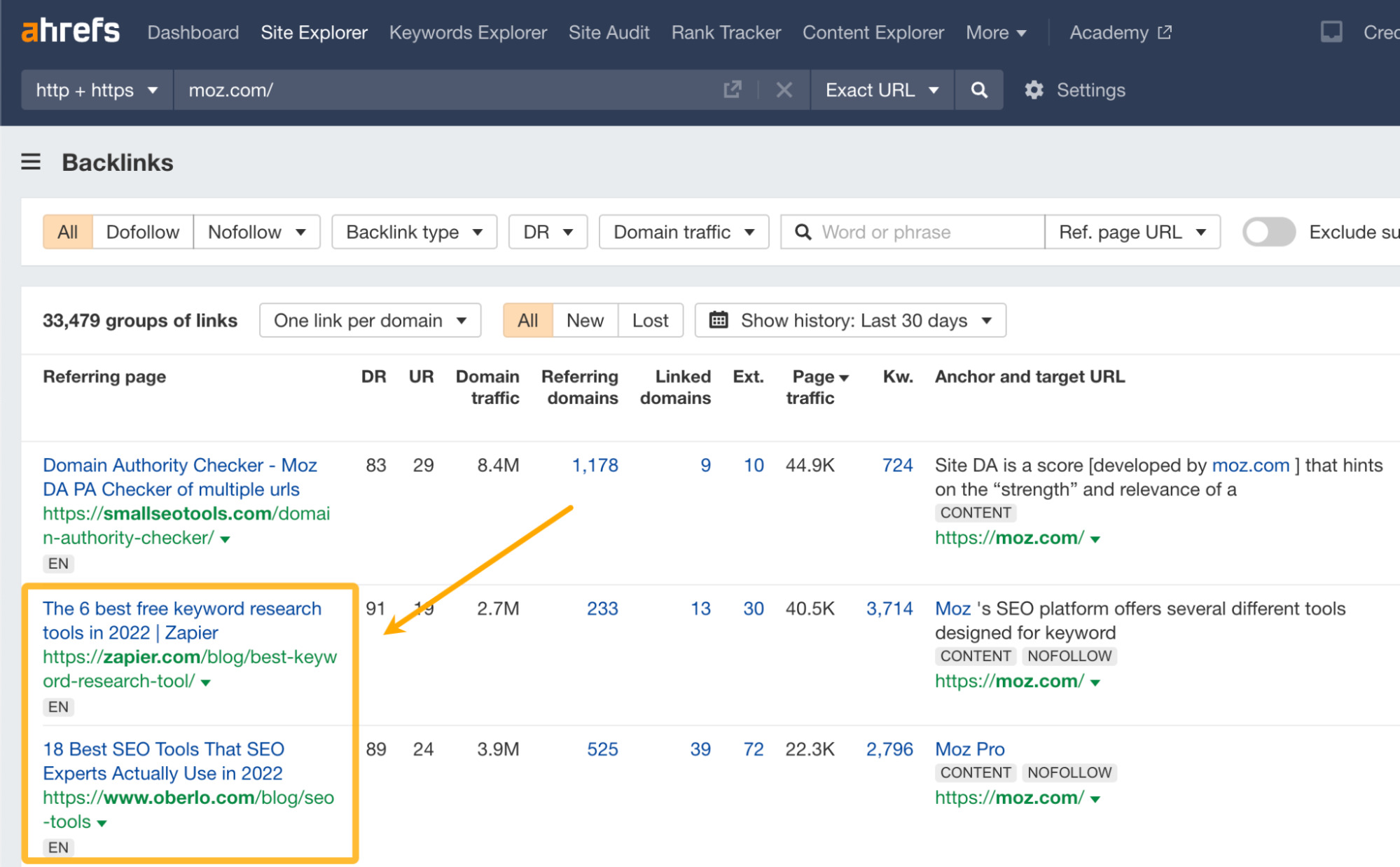Open the navigation menu beside Backlinks heading
Viewport: 1400px width, 867px height.
pyautogui.click(x=30, y=162)
